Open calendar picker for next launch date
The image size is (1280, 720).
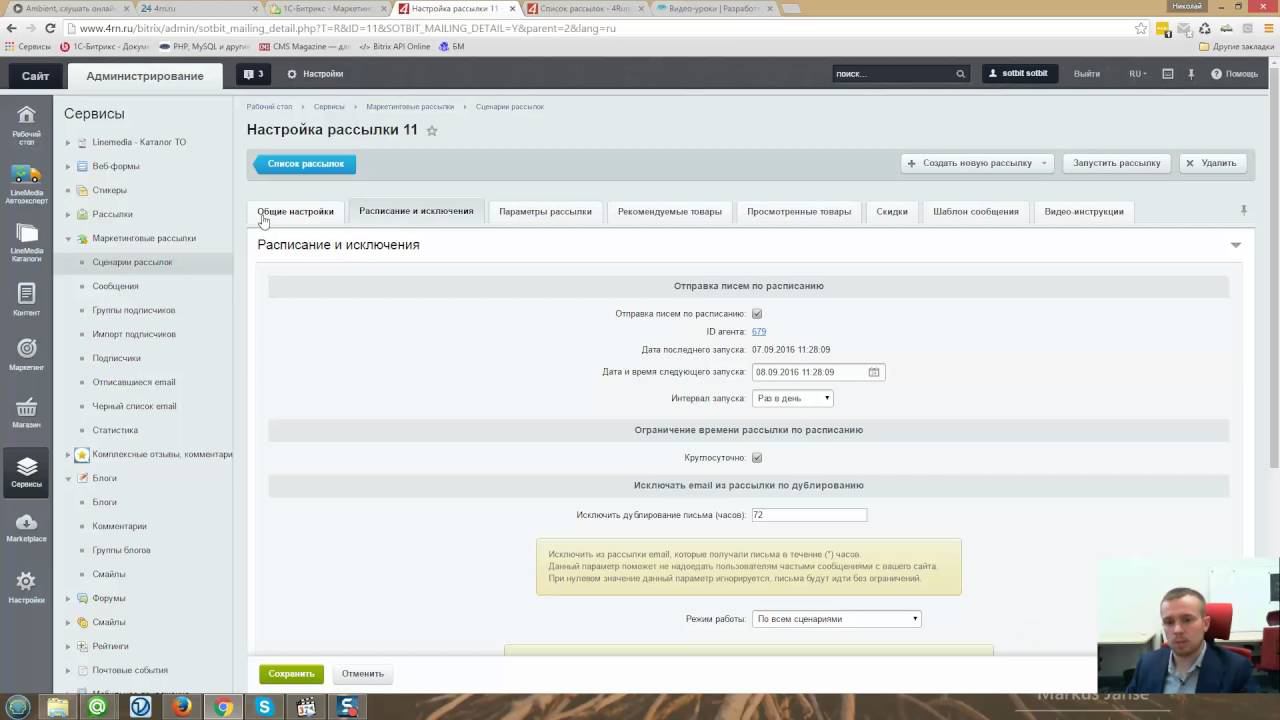tap(874, 372)
